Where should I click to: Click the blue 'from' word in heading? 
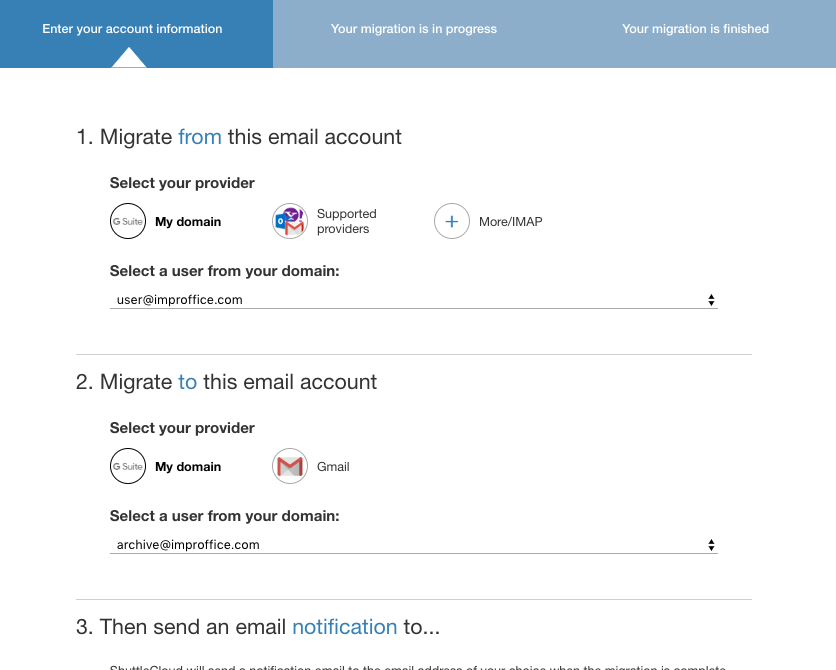click(x=200, y=137)
